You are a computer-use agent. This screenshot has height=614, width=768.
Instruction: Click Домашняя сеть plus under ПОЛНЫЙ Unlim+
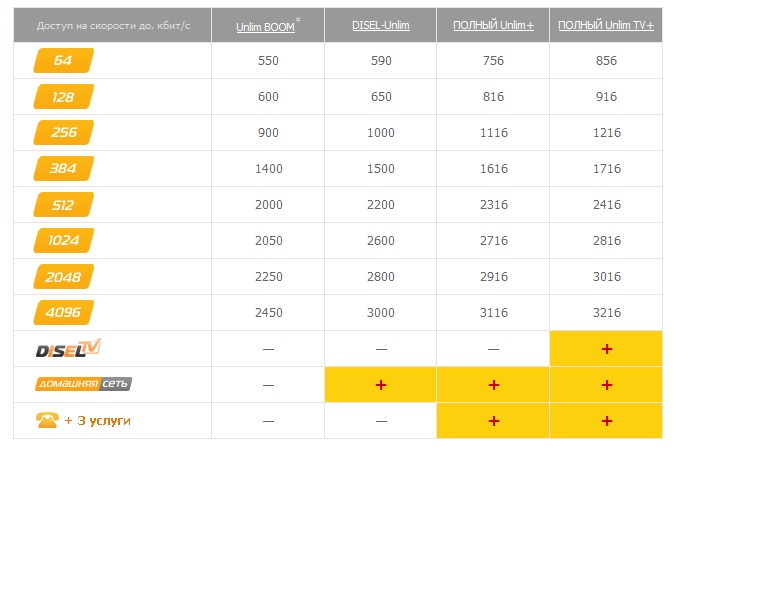coord(494,385)
